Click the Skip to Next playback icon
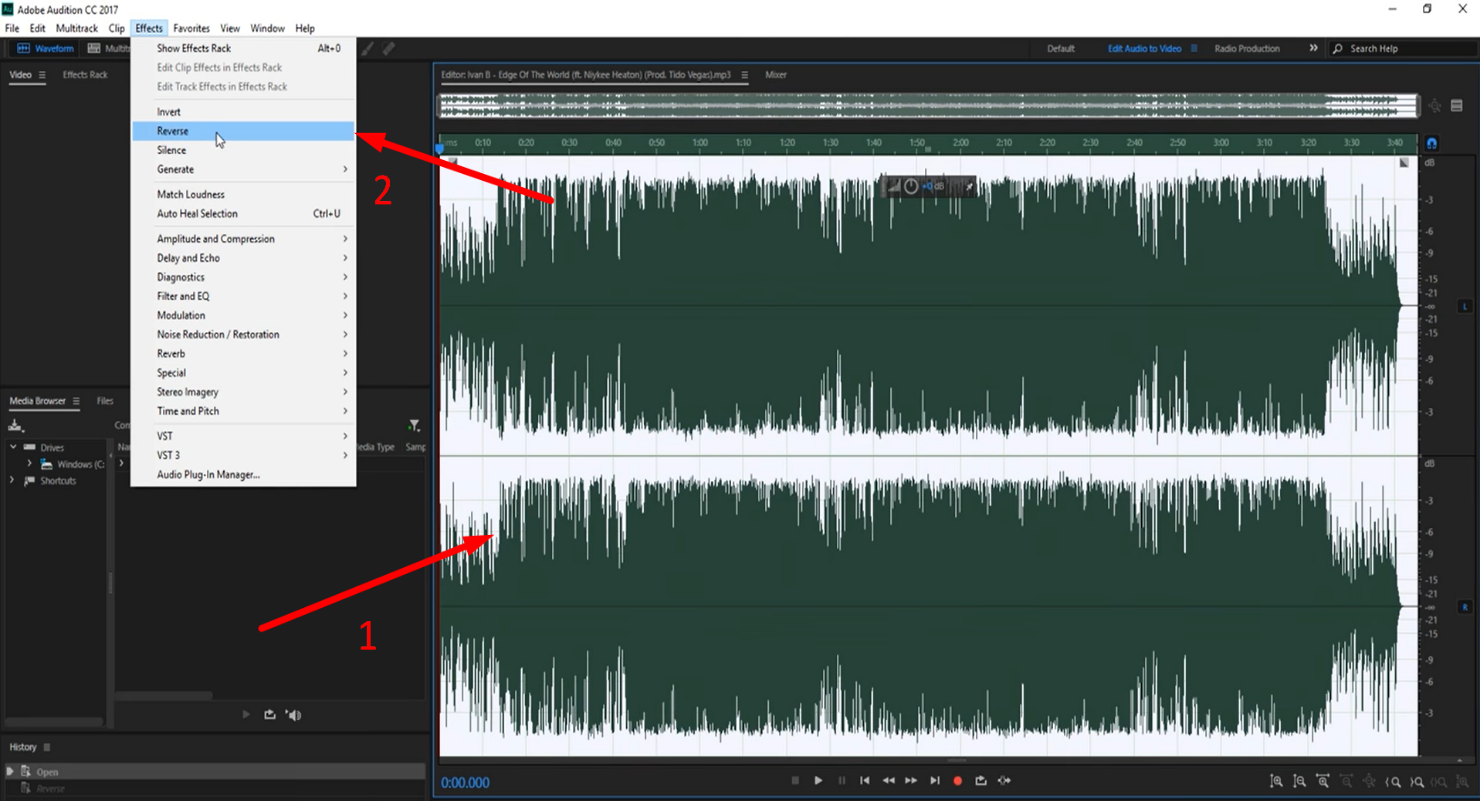 [x=935, y=781]
